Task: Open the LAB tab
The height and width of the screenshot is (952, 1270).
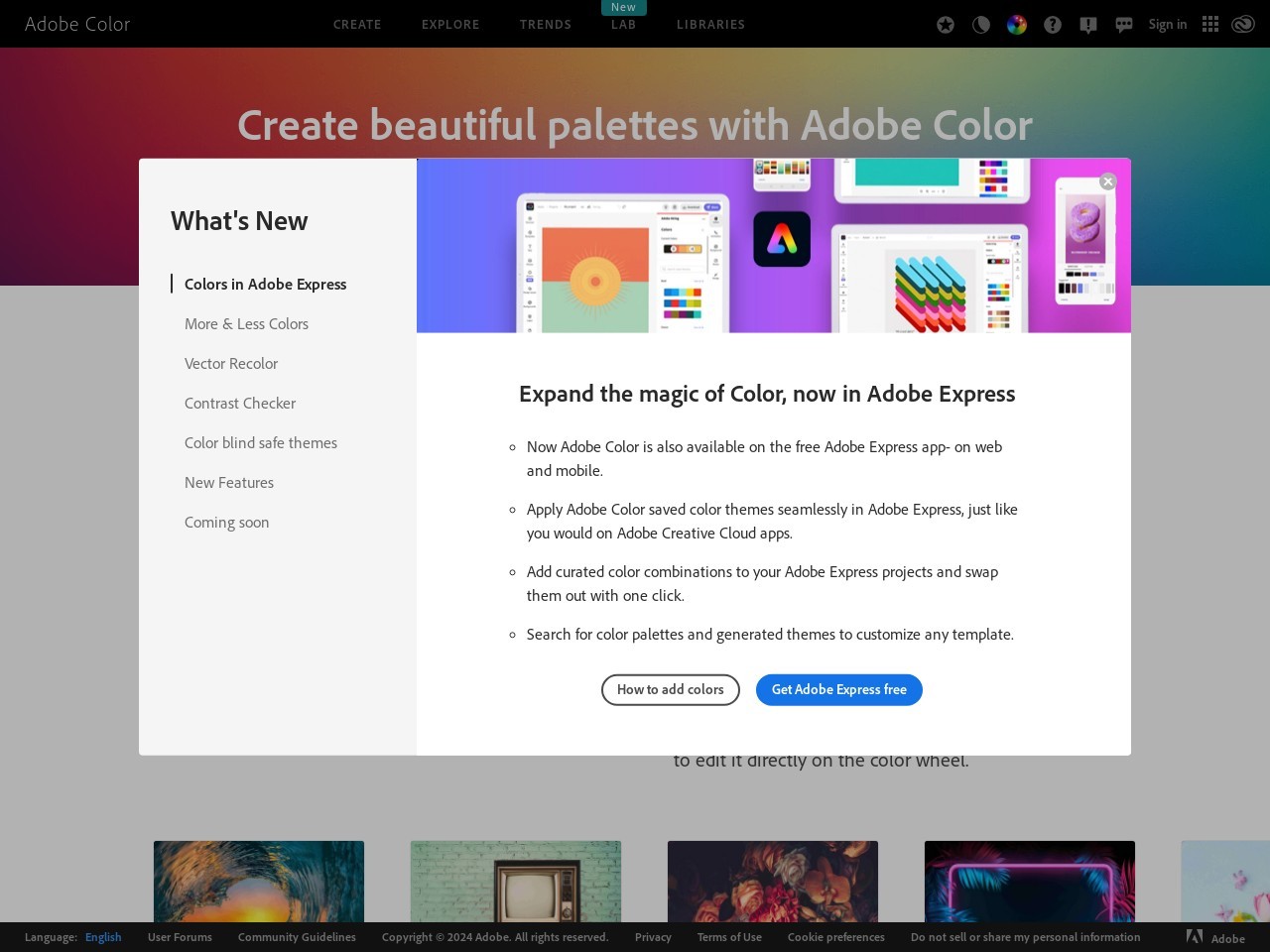Action: 623,24
